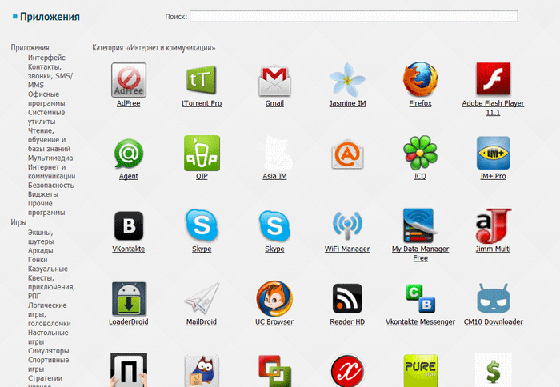The width and height of the screenshot is (560, 387).
Task: Open the Симуляторы category
Action: [x=49, y=351]
